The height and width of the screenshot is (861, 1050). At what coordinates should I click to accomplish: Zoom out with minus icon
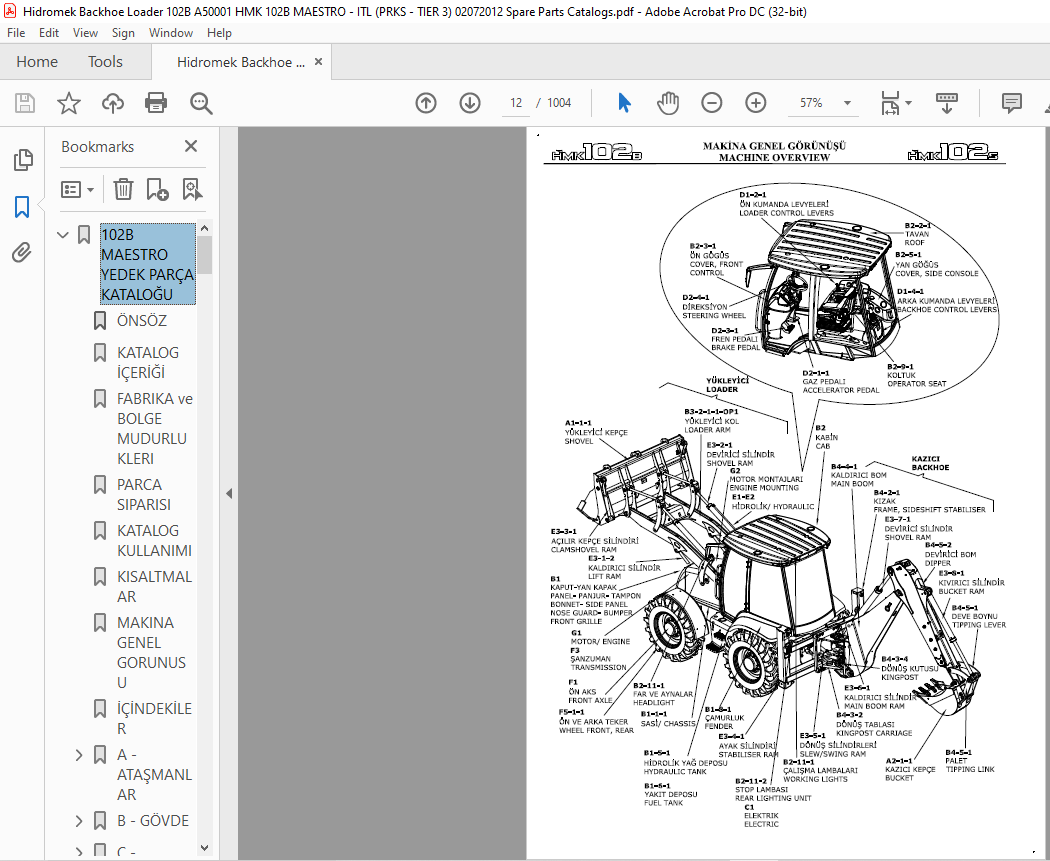pyautogui.click(x=711, y=103)
